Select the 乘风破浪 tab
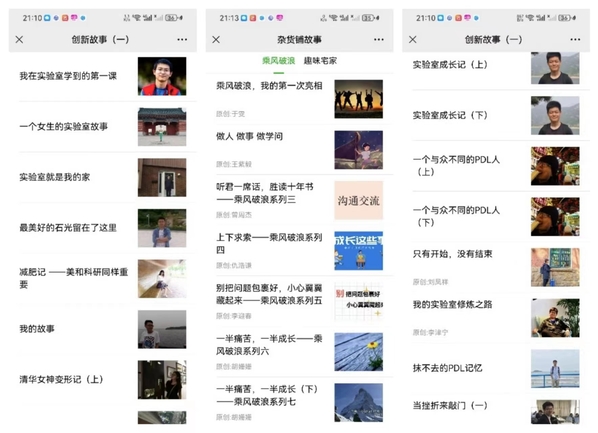Image resolution: width=598 pixels, height=433 pixels. [278, 61]
